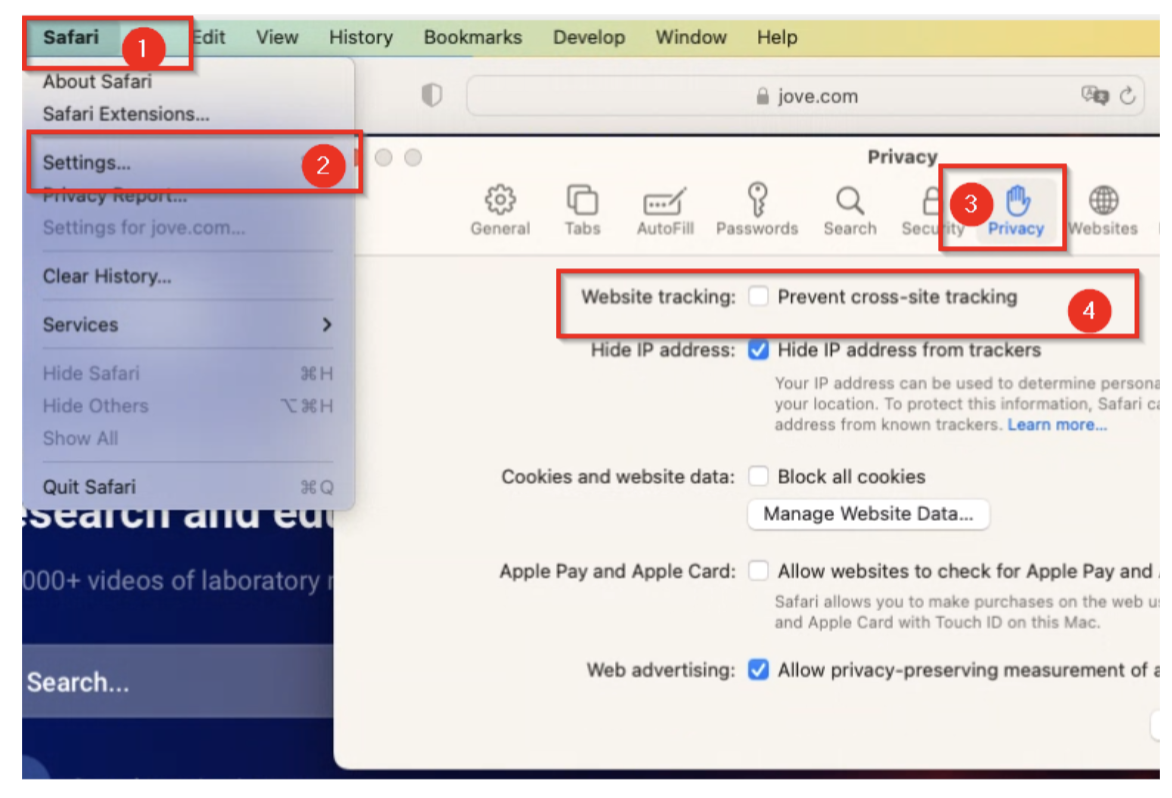Open the Search settings pane
The image size is (1172, 798).
[x=850, y=210]
